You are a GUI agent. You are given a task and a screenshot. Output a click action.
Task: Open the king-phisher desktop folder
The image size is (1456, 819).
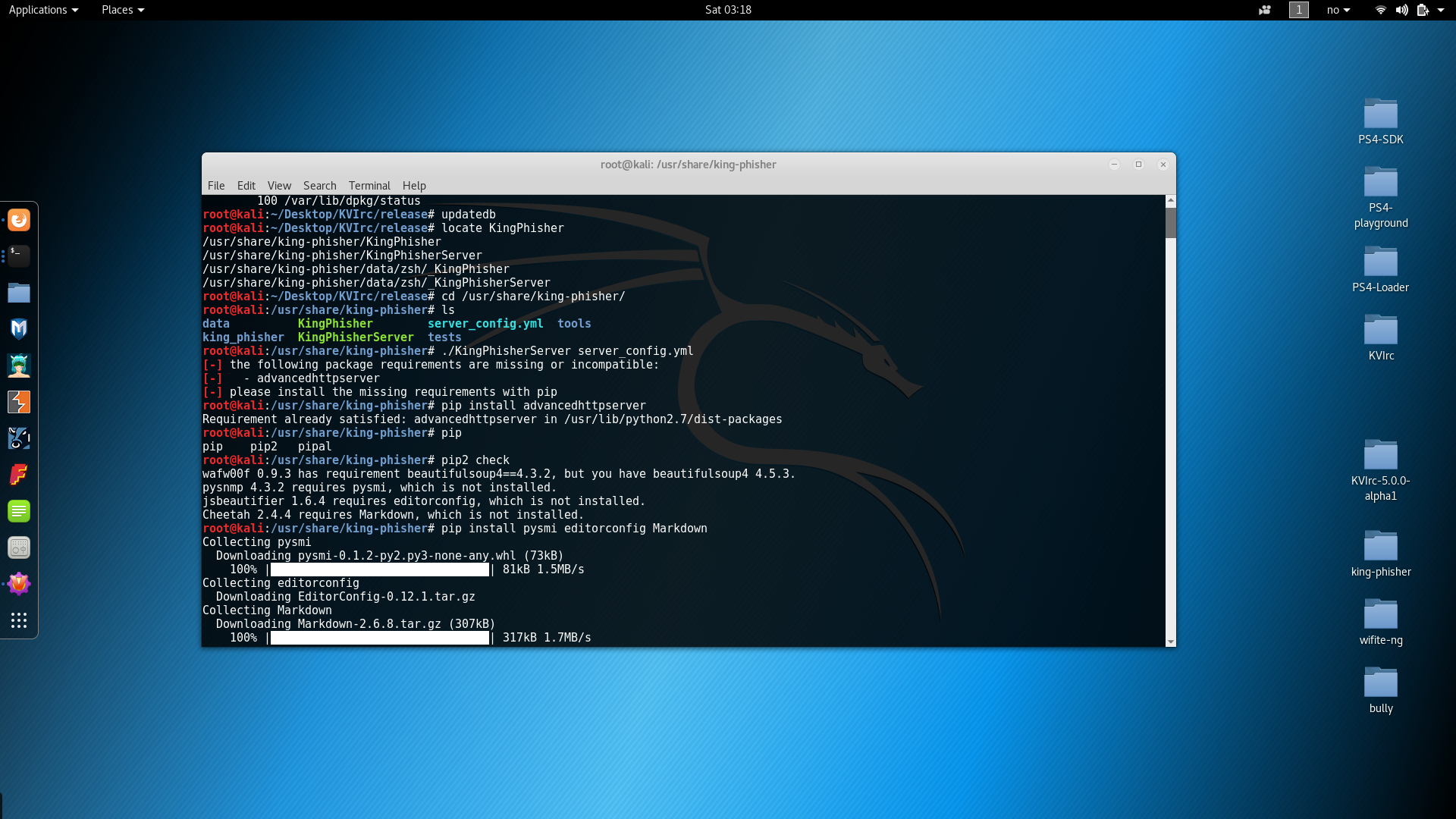pyautogui.click(x=1380, y=554)
